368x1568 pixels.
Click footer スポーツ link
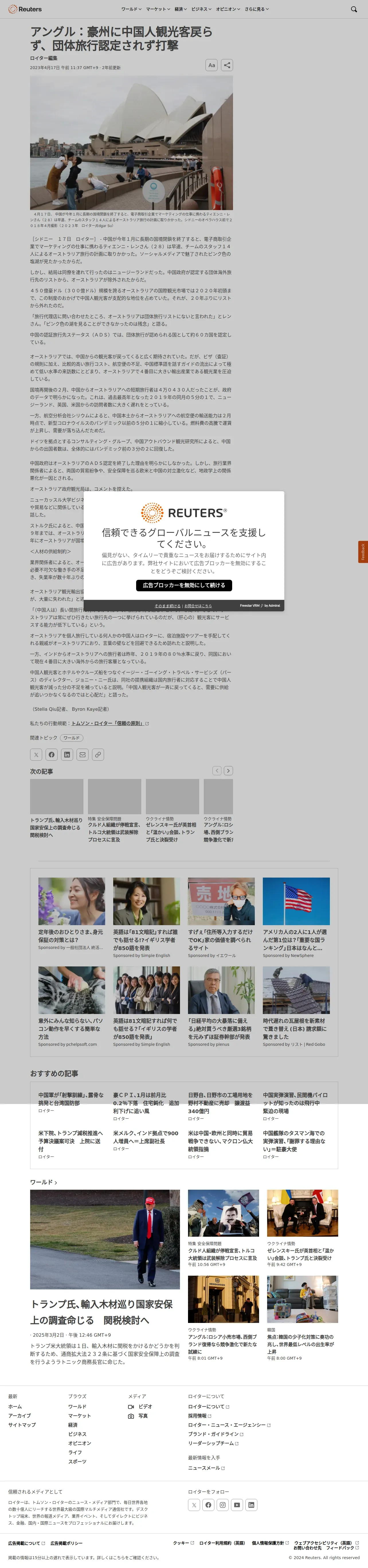[77, 1461]
